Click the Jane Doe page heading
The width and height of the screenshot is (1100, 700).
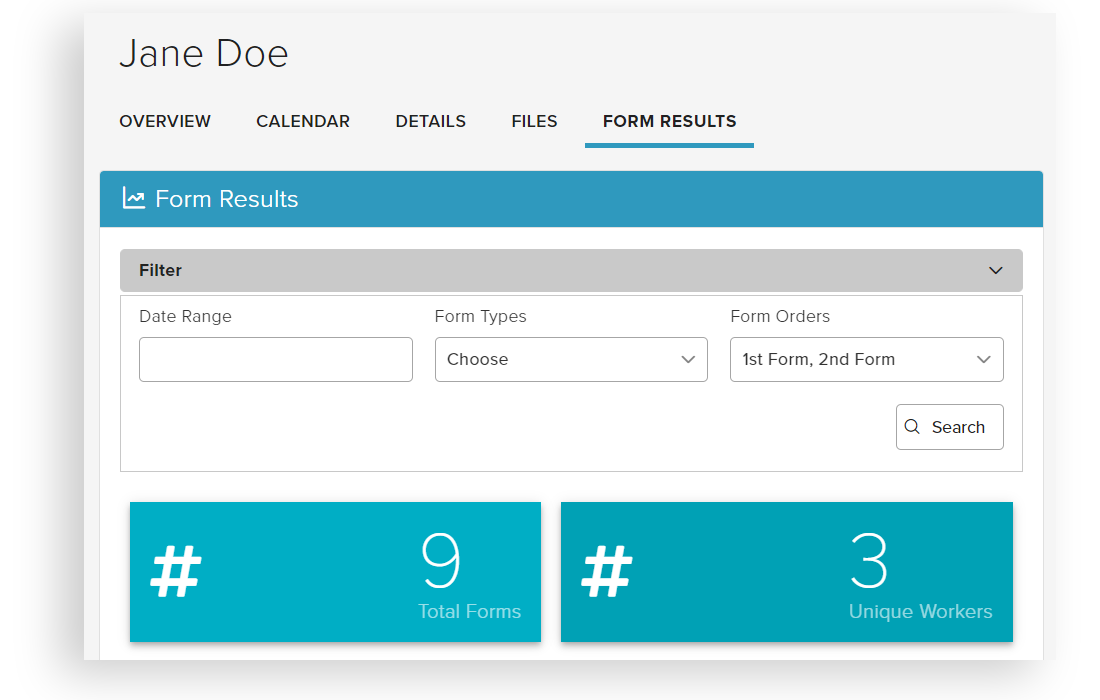[x=204, y=54]
